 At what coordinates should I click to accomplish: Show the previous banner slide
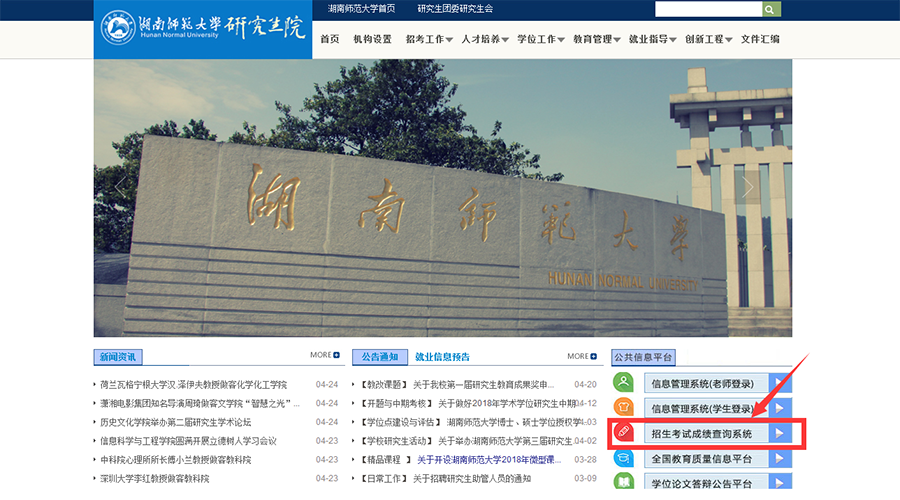coord(120,186)
